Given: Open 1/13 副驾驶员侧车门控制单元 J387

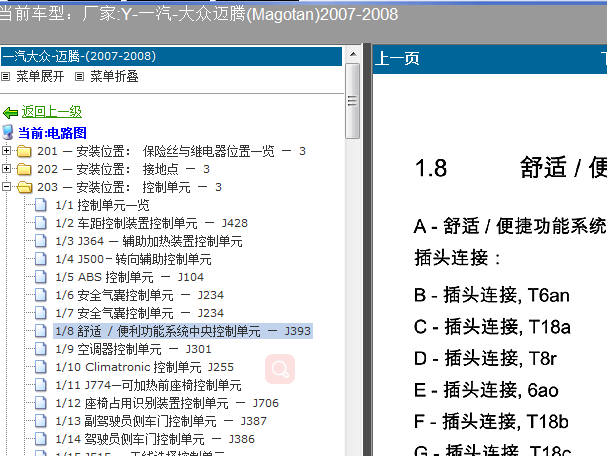Looking at the screenshot, I should click(161, 421).
